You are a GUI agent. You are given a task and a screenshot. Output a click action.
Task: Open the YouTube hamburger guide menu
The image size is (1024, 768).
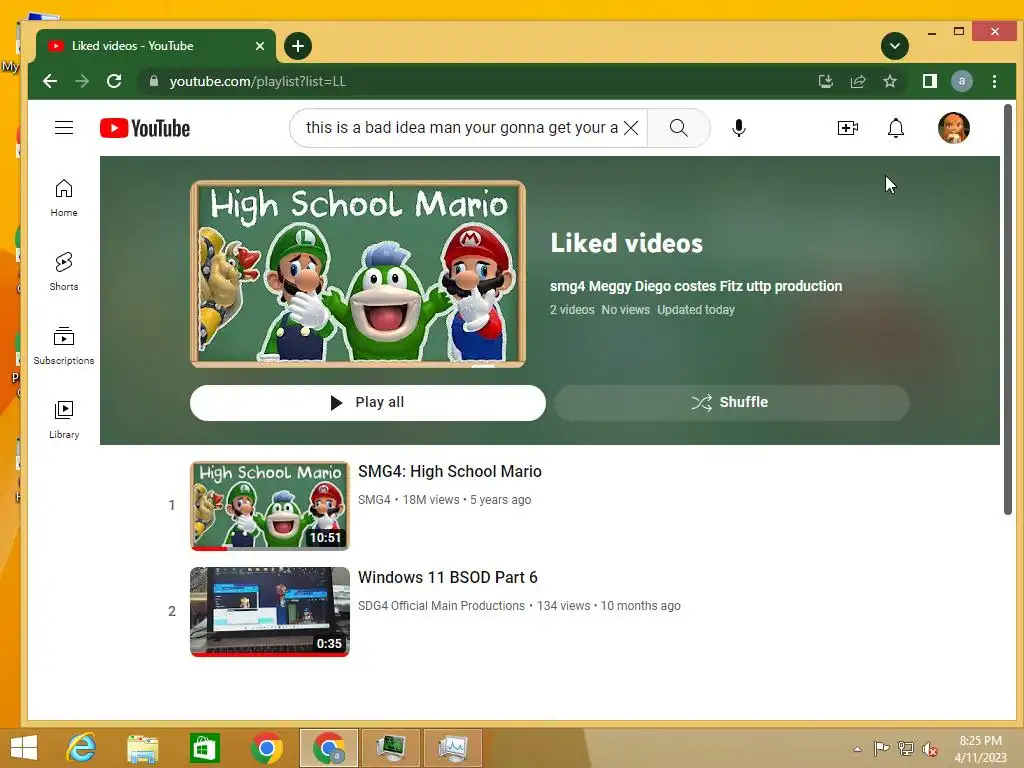coord(64,128)
